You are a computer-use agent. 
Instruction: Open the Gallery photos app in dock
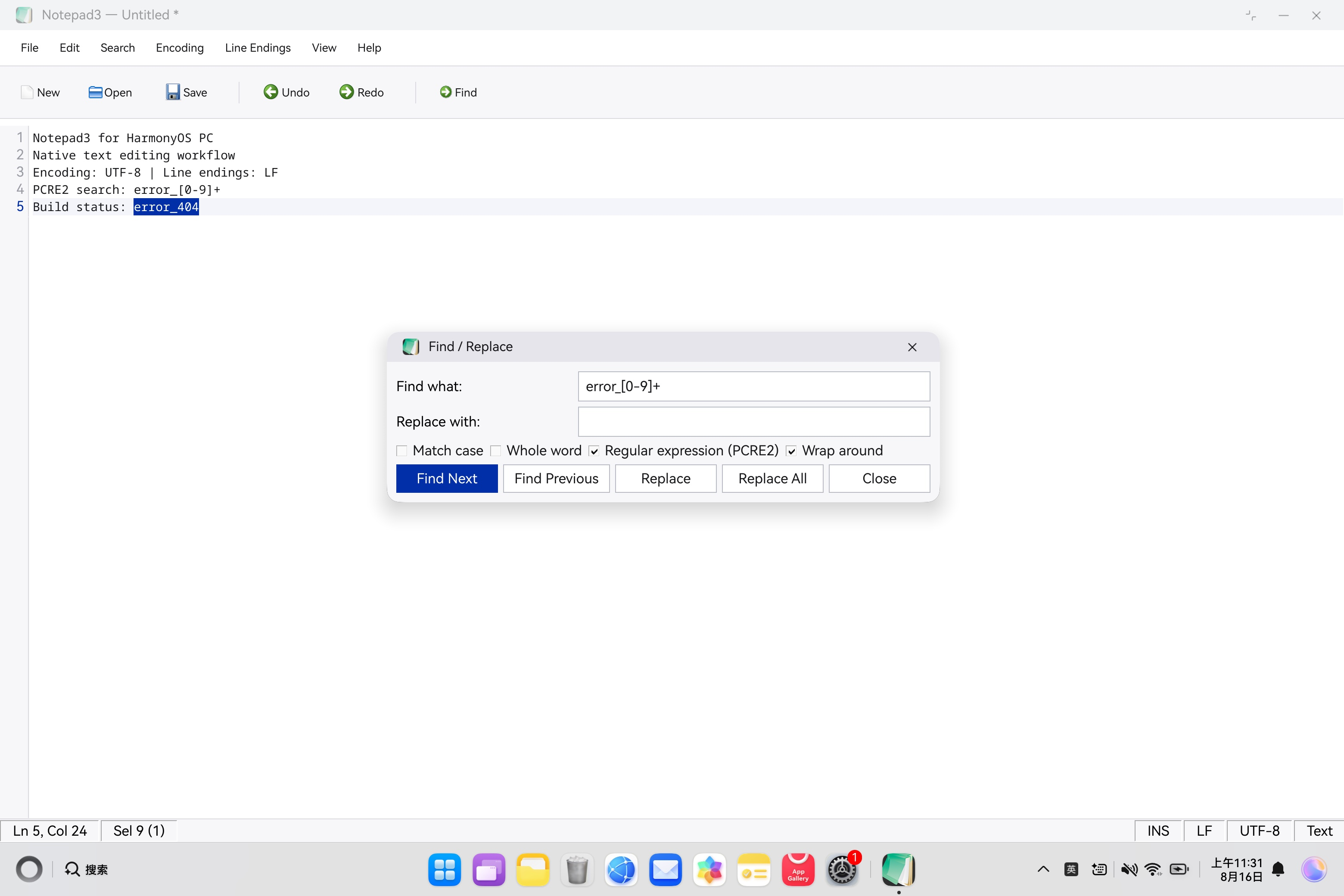710,870
